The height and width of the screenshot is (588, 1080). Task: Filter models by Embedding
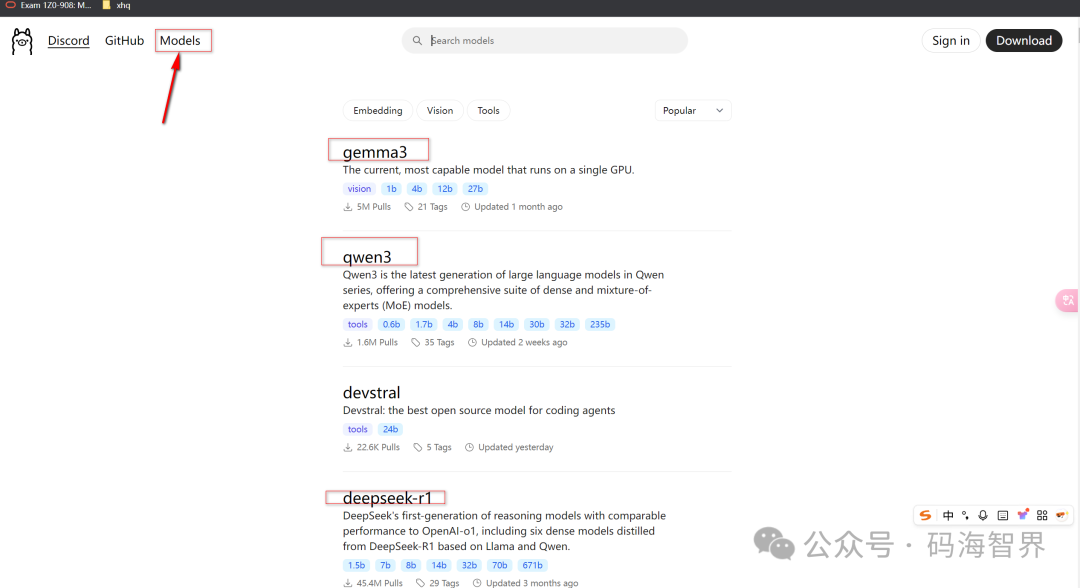coord(377,110)
